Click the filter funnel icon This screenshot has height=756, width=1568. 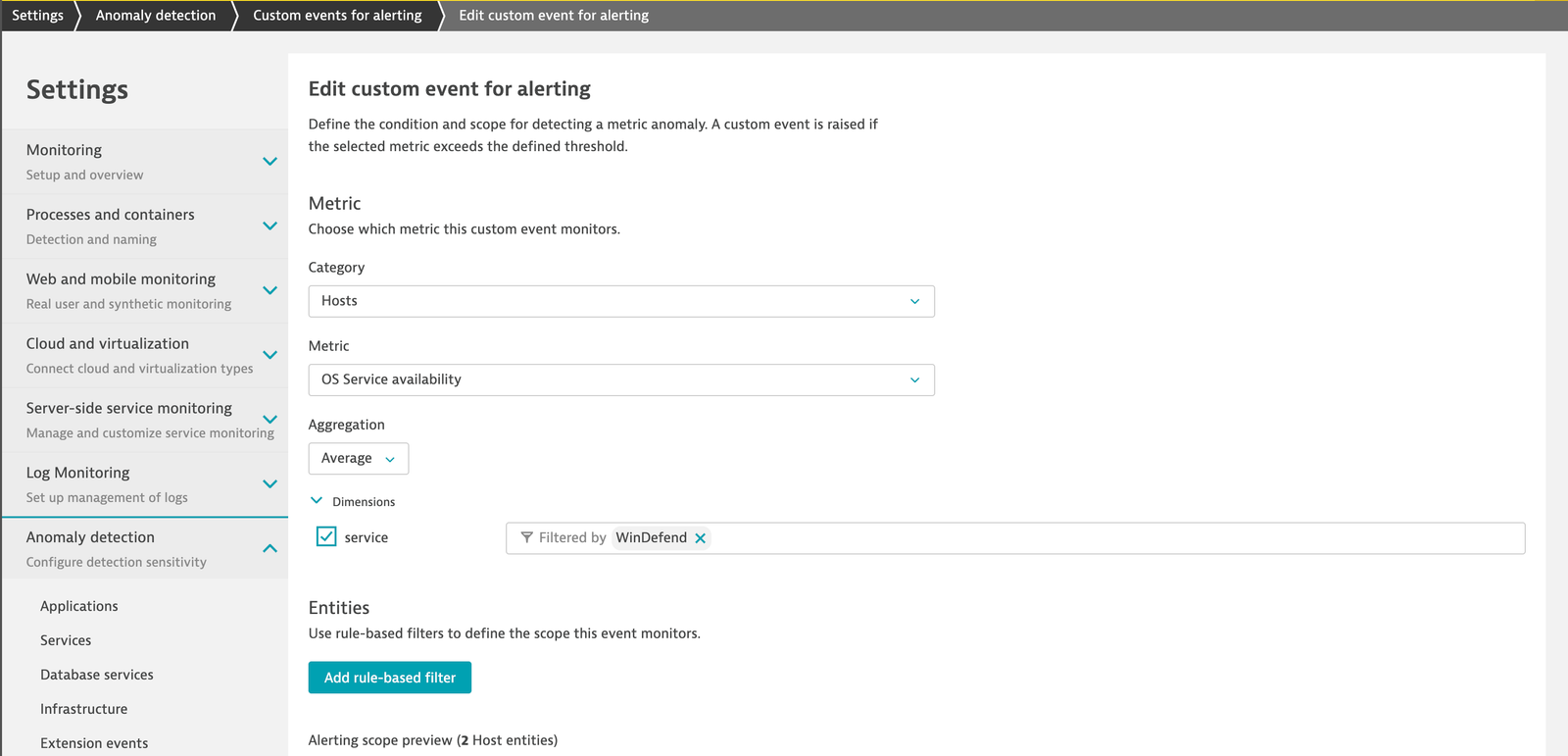[527, 537]
